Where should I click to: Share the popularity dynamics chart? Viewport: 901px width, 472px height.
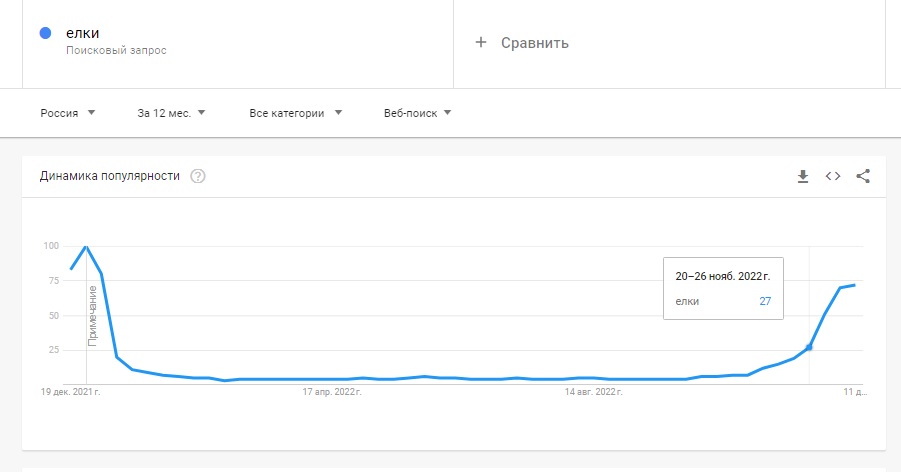coord(864,176)
